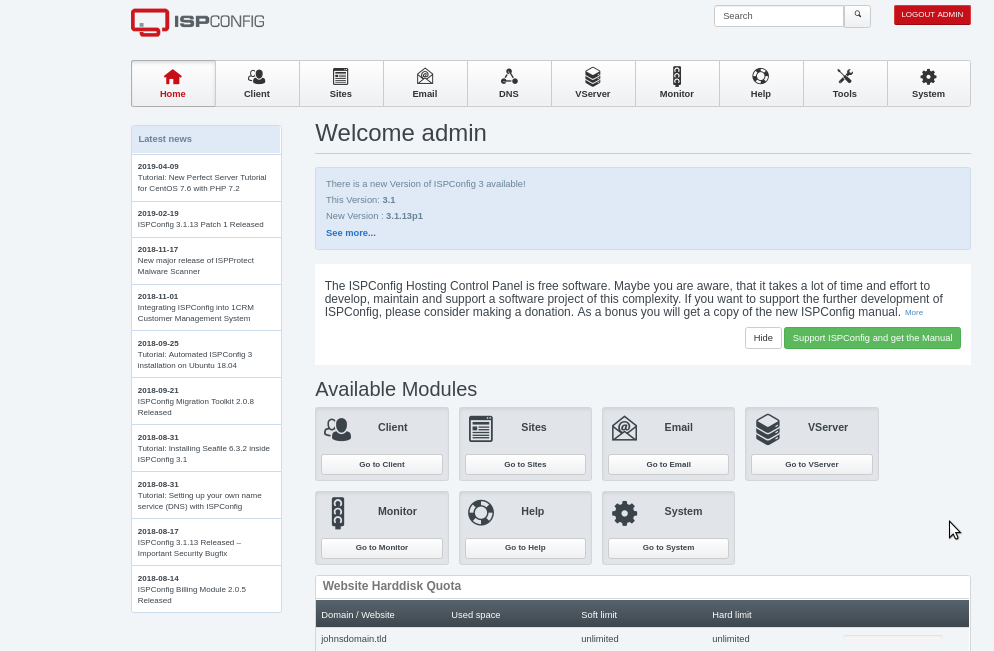Screen dimensions: 994x651
Task: Open news ISPConfig 3.1.13 Patch 1 Released
Action: point(206,219)
